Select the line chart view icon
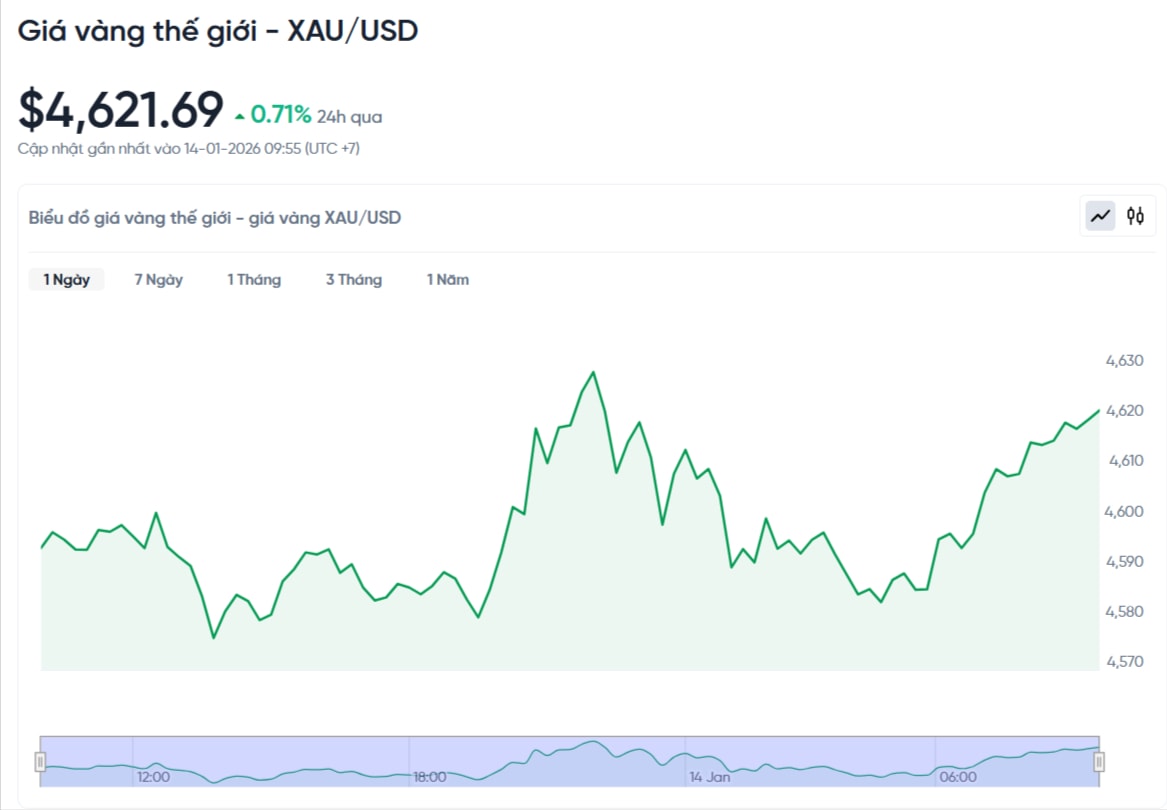1167x810 pixels. (x=1101, y=215)
